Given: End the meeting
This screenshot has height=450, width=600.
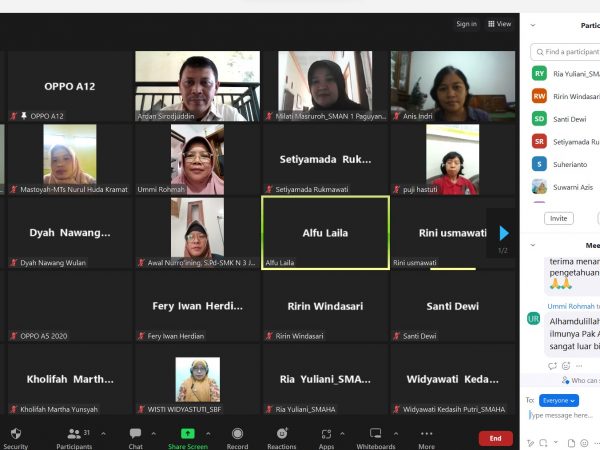Looking at the screenshot, I should tap(496, 439).
